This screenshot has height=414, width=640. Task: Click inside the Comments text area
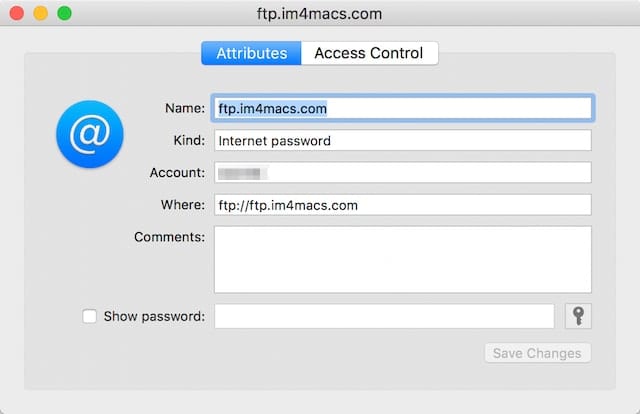click(x=403, y=259)
